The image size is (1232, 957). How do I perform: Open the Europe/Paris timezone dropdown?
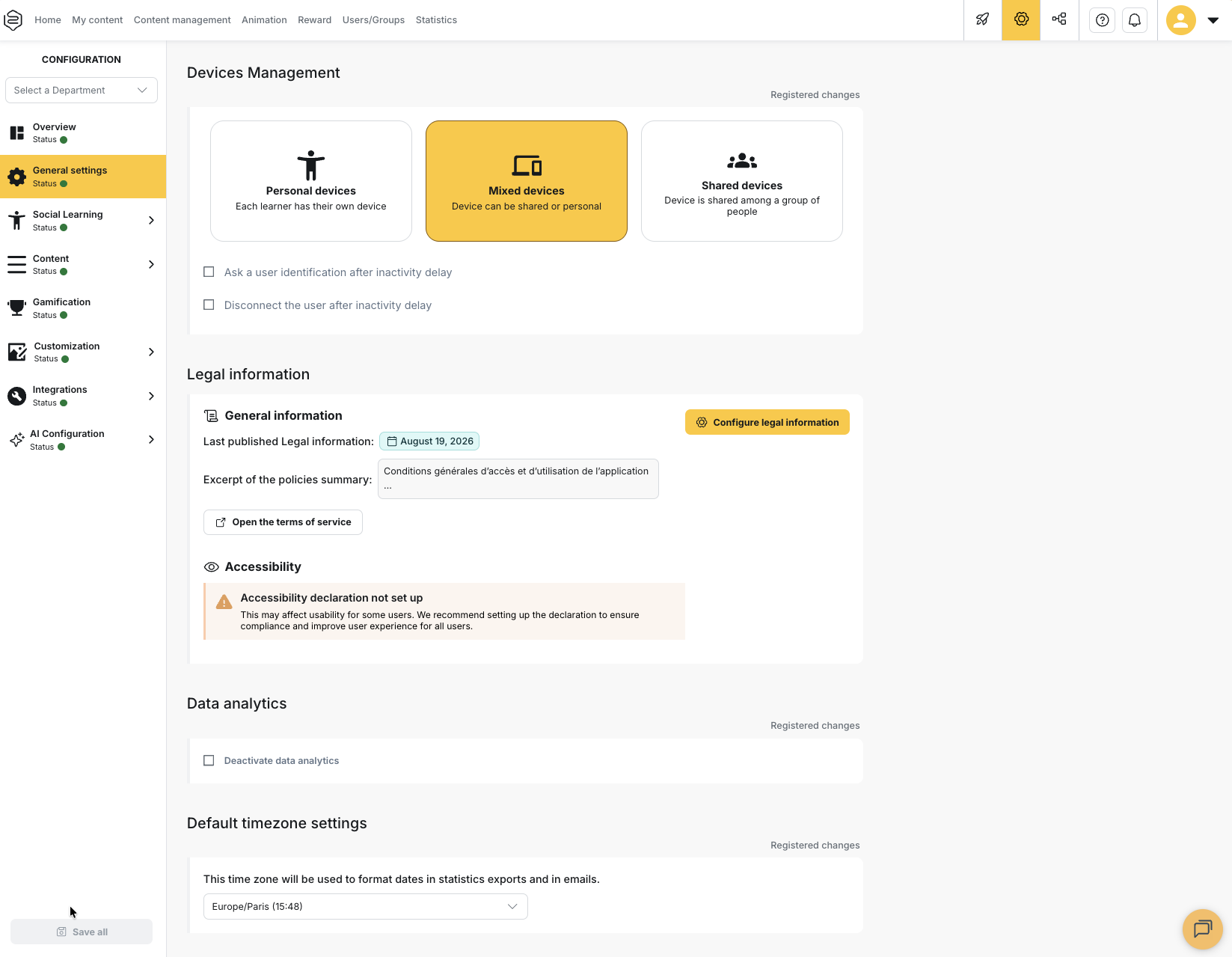(366, 907)
